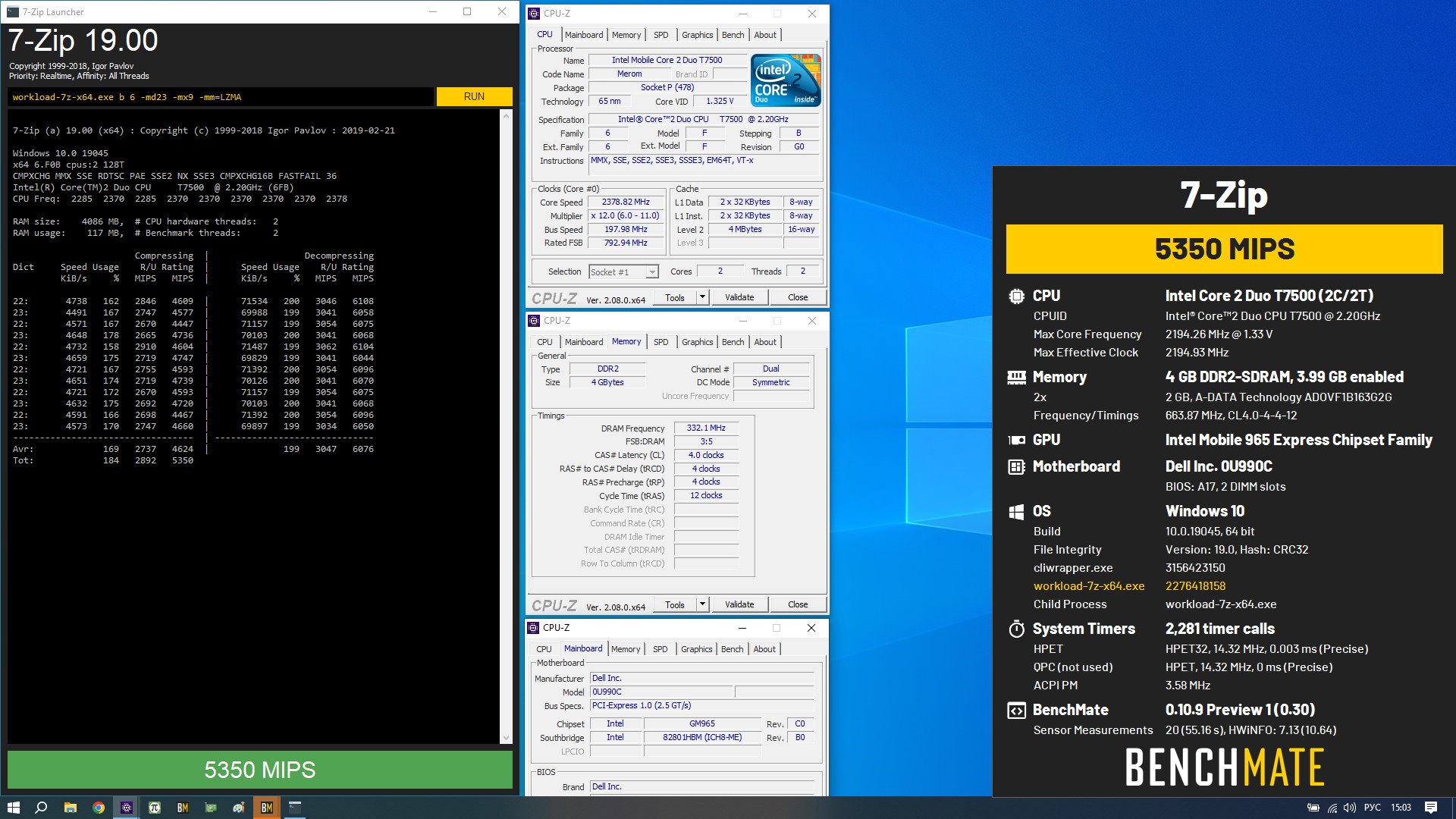Click the CAS# Latency 4.0 clocks value

[706, 455]
